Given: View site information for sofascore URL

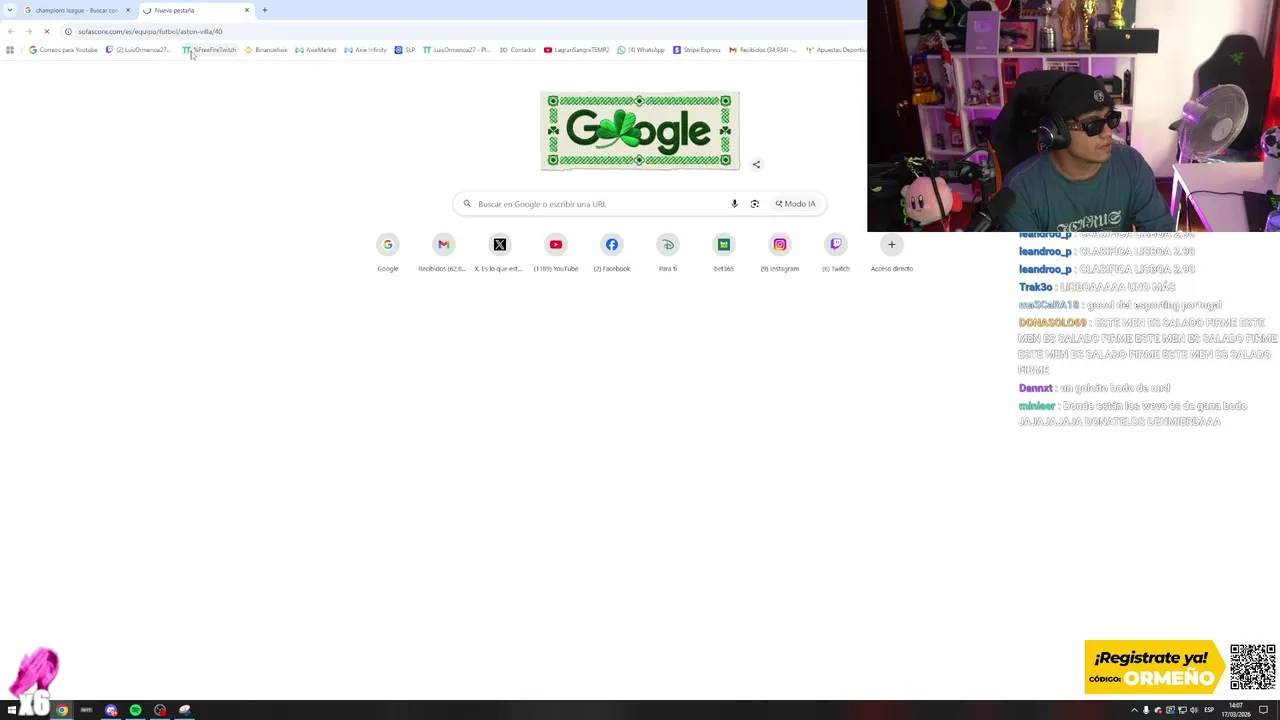Looking at the screenshot, I should click(x=68, y=31).
